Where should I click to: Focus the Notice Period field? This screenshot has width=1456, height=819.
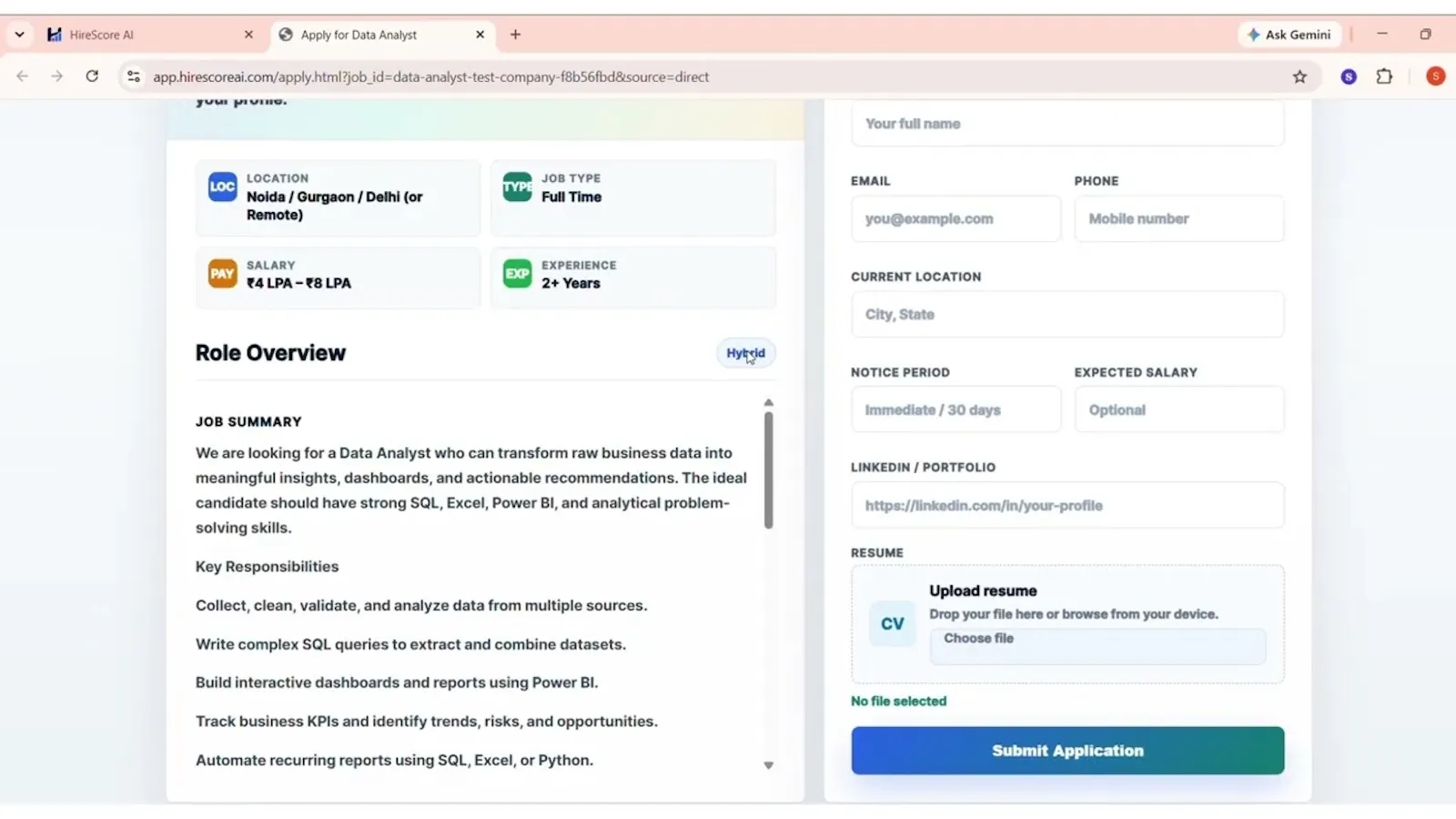(x=955, y=409)
